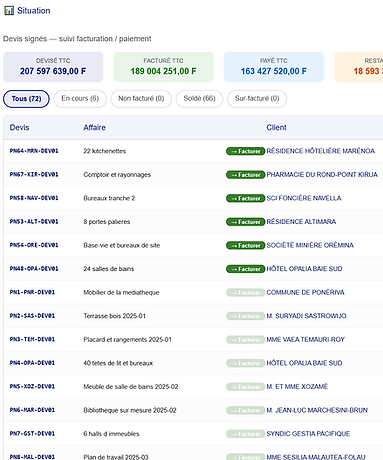The width and height of the screenshot is (383, 460).
Task: Open the quote PN4-OPA-DEV01
Action: [32, 363]
